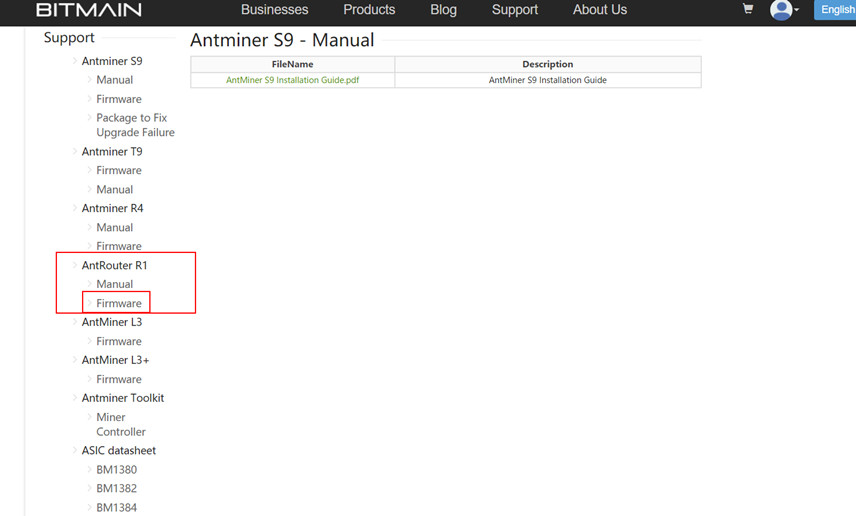Click the Description column header
This screenshot has height=516, width=856.
point(548,64)
